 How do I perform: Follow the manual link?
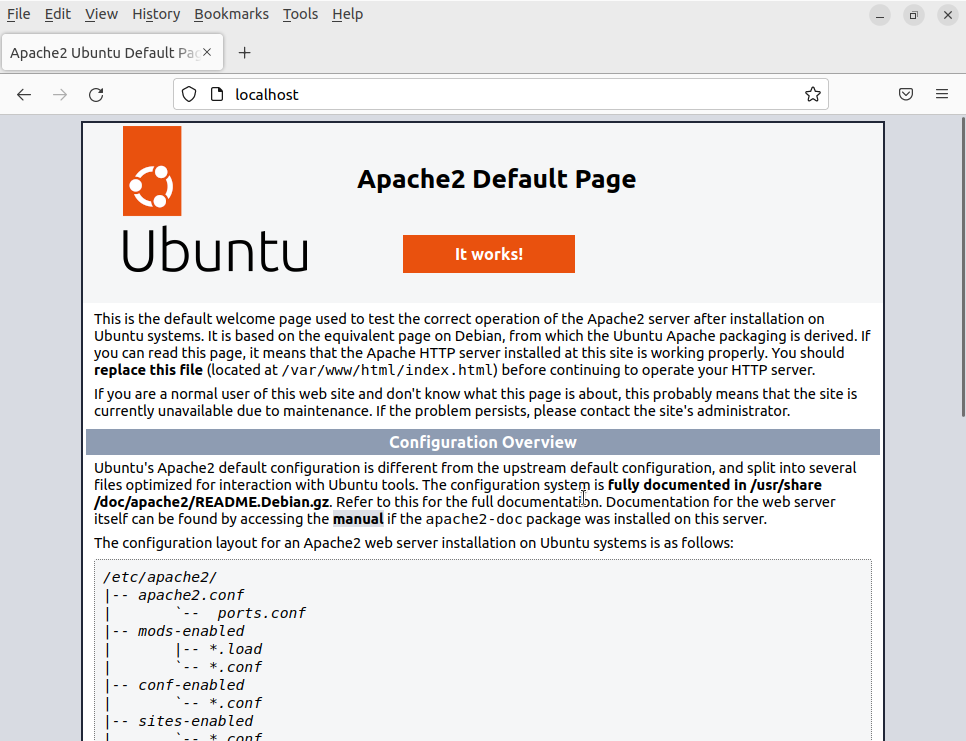[358, 519]
